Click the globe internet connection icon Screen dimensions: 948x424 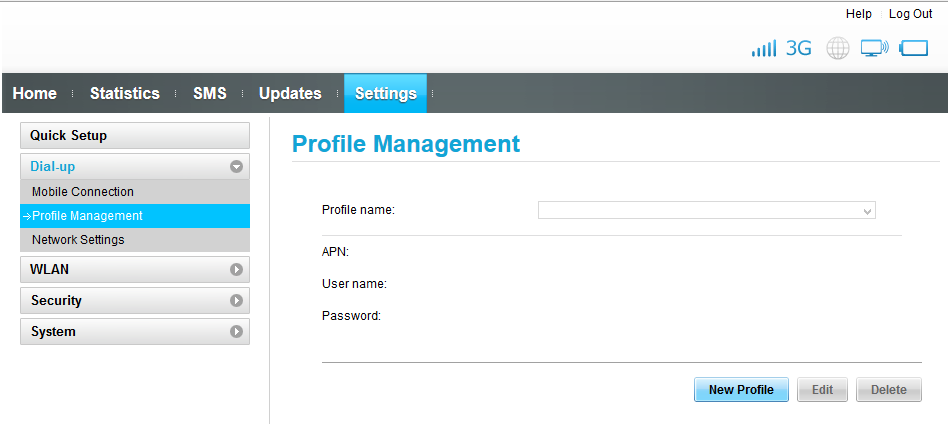pos(838,48)
